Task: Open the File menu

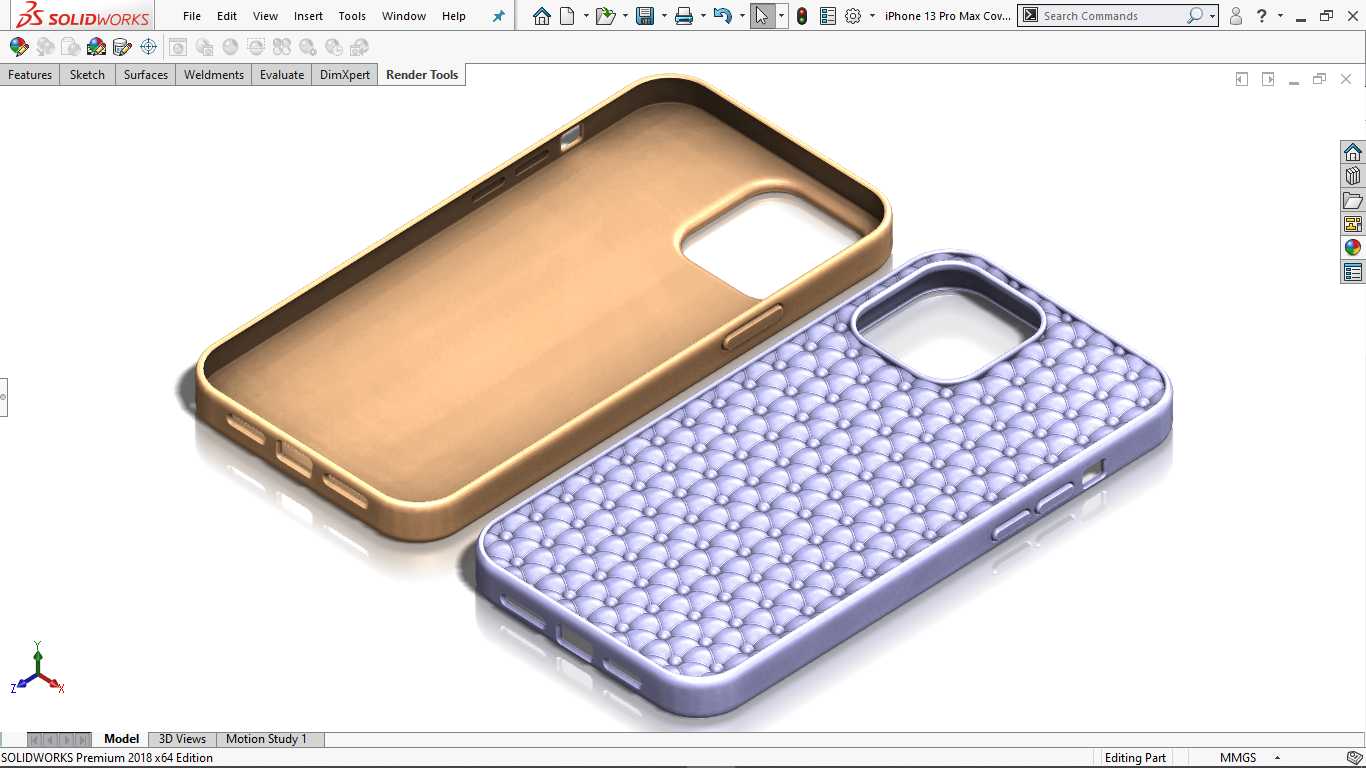Action: click(192, 16)
